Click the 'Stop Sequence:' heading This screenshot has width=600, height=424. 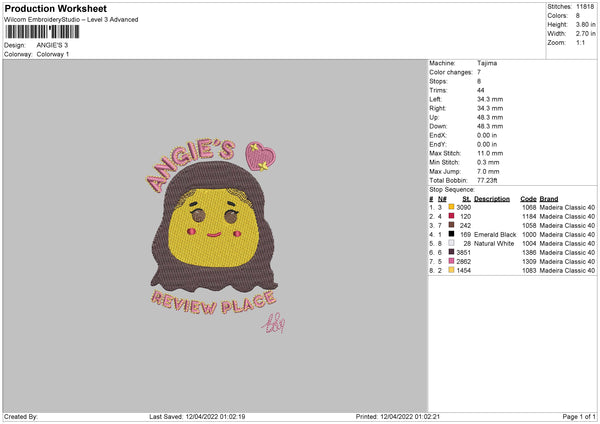click(452, 190)
